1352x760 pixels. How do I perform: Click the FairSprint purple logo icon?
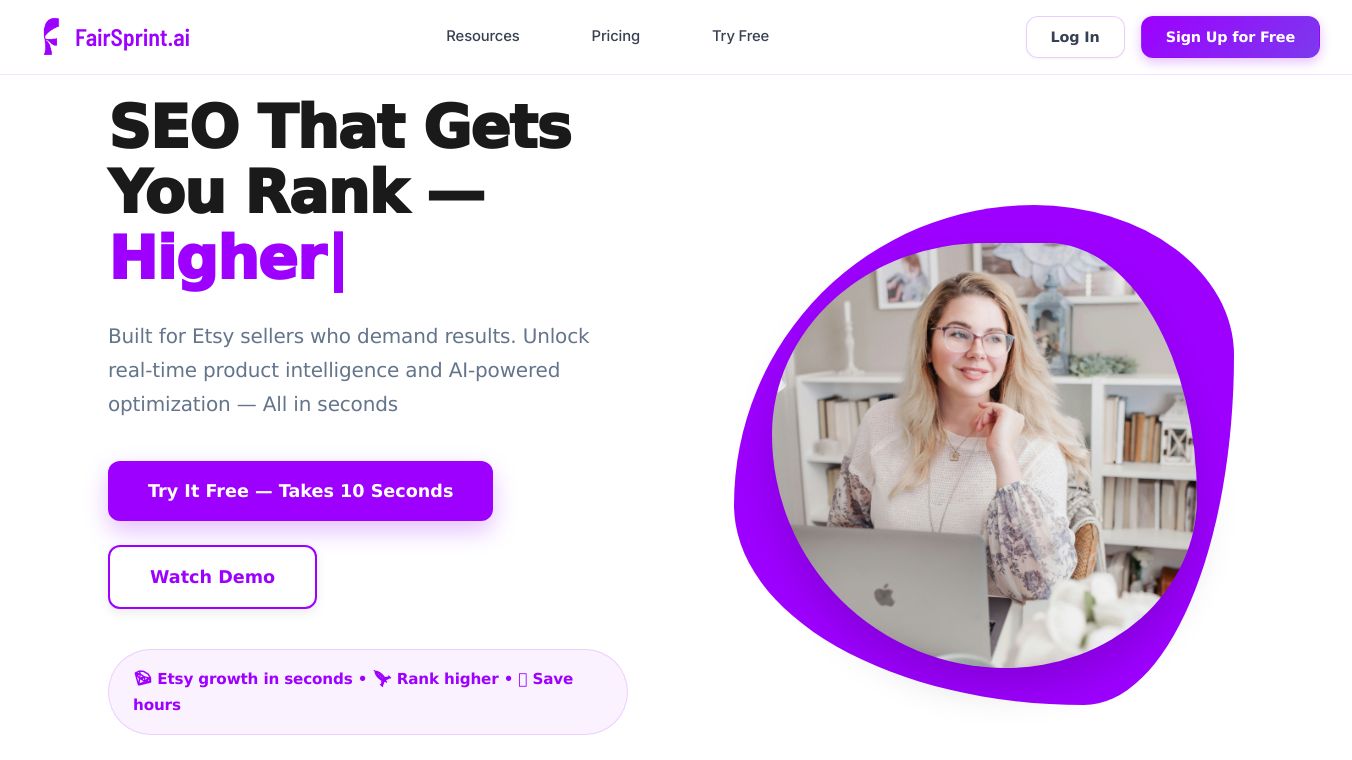coord(51,37)
